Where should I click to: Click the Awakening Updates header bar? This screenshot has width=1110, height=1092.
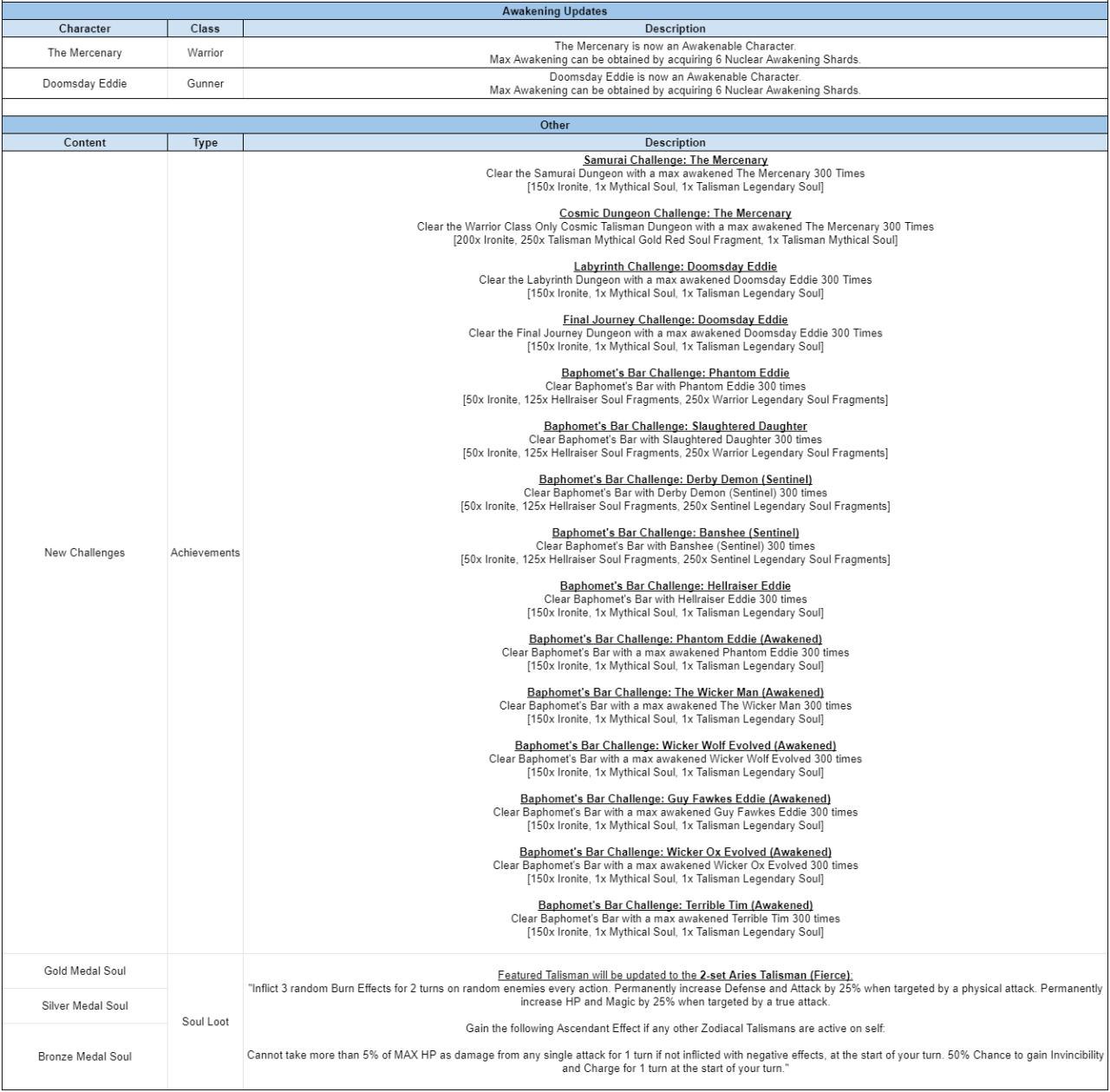(x=554, y=11)
